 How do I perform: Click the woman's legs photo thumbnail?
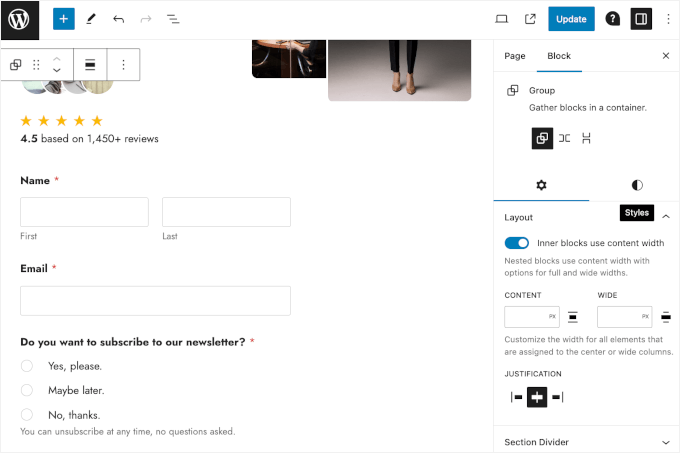click(x=399, y=70)
